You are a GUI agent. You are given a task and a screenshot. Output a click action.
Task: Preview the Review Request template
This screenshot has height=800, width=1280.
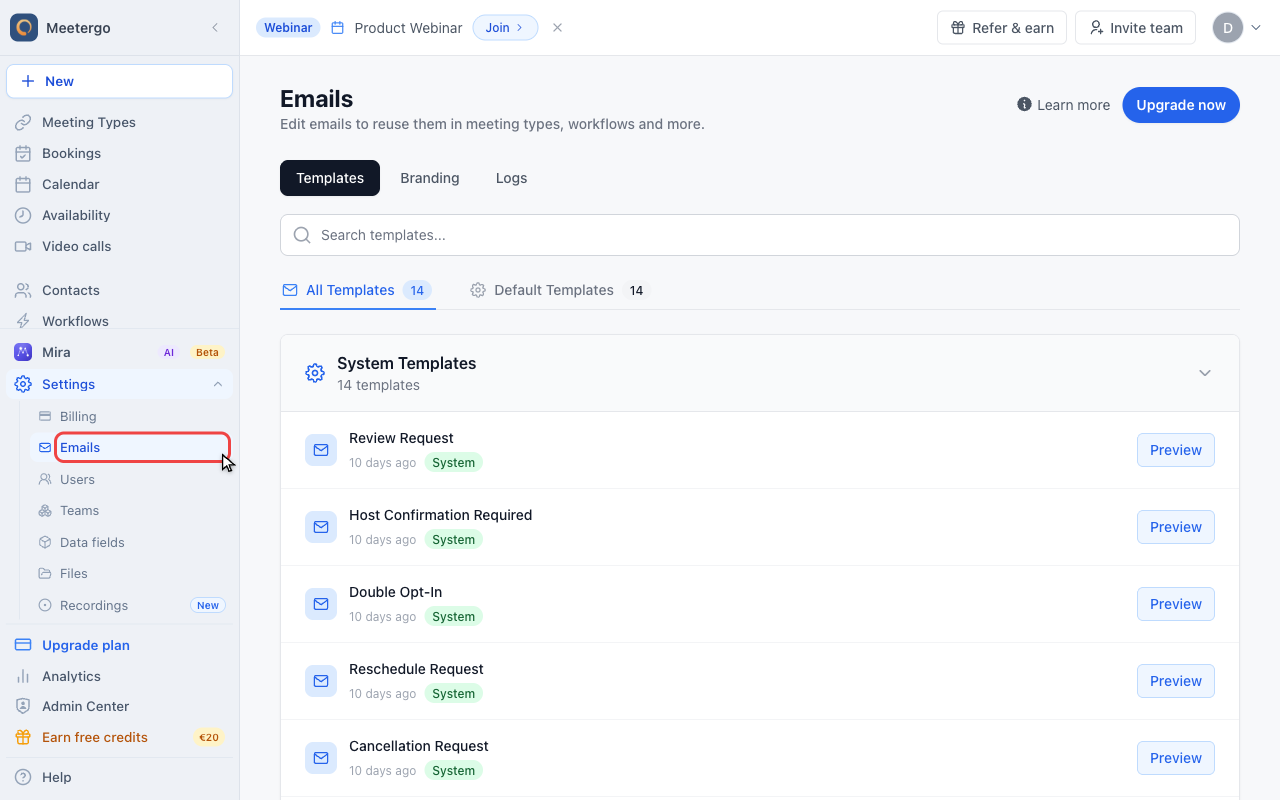point(1176,450)
